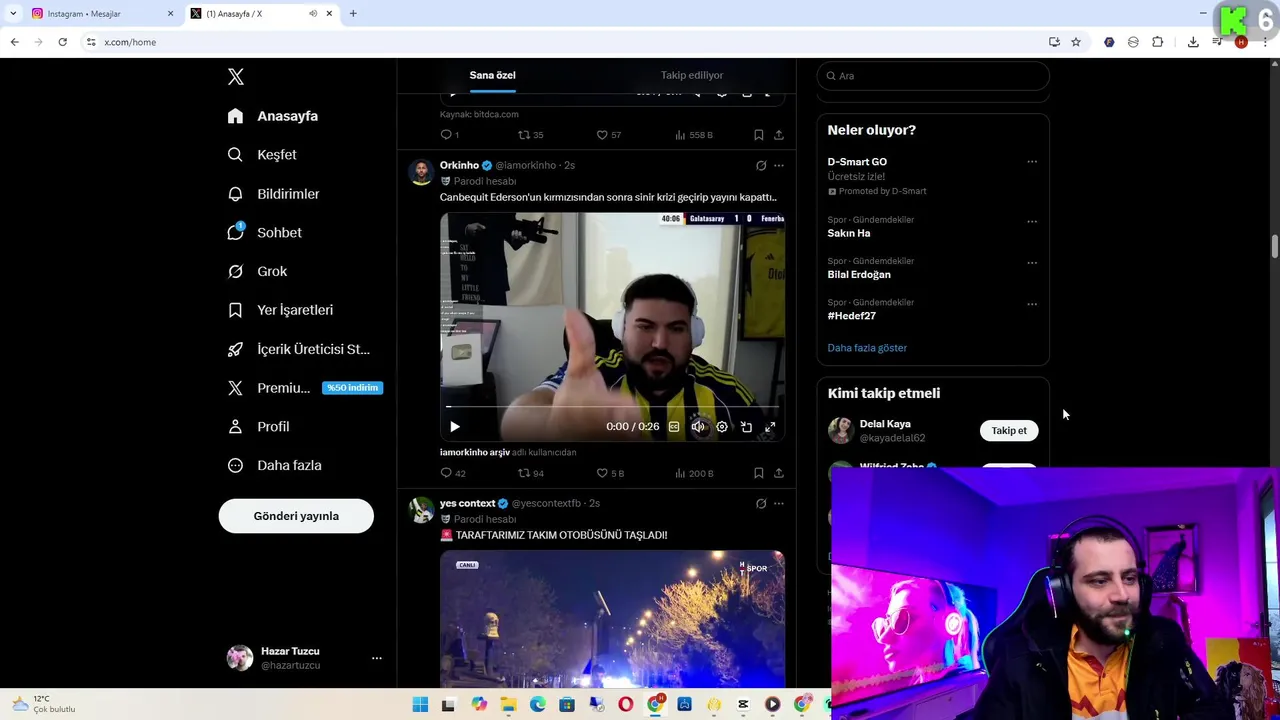Open more options for Sakın Ha trend
Screen dimensions: 1280x720
tap(1032, 222)
